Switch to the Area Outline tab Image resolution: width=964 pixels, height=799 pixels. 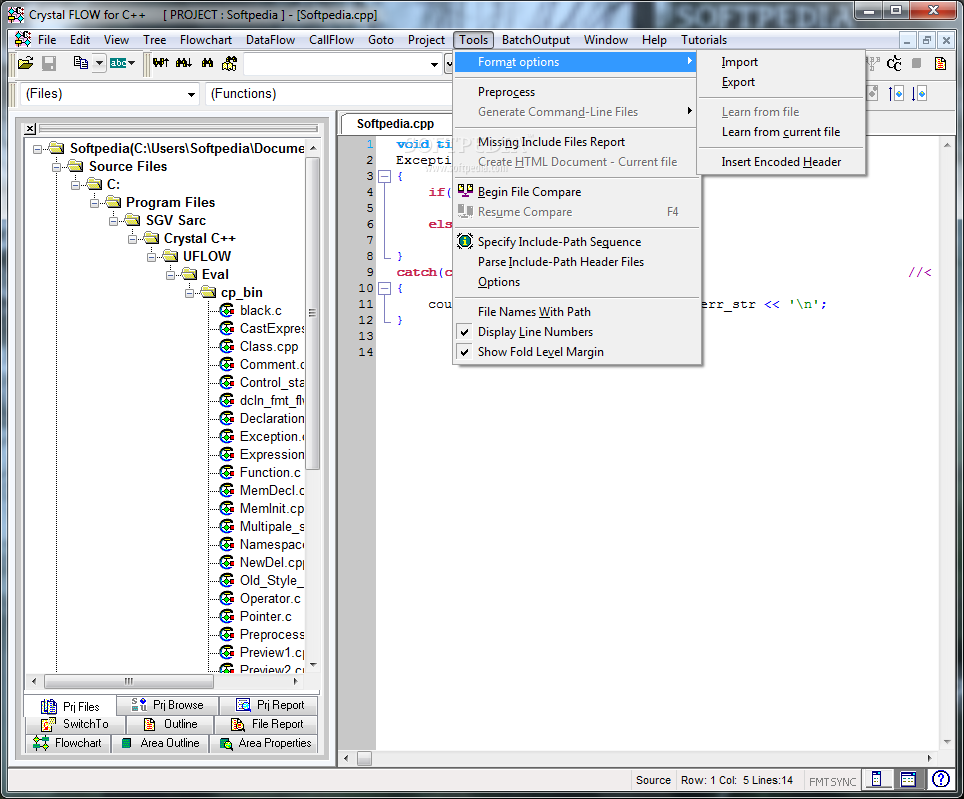tap(160, 743)
